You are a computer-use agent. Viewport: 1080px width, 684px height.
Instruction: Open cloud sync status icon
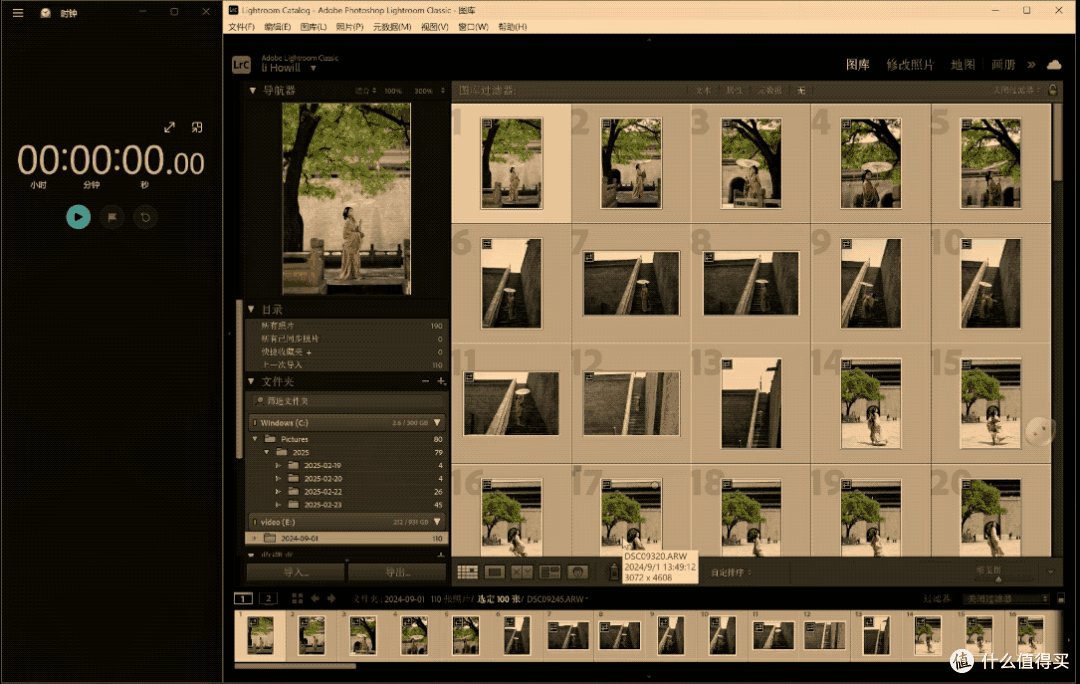pos(1054,65)
